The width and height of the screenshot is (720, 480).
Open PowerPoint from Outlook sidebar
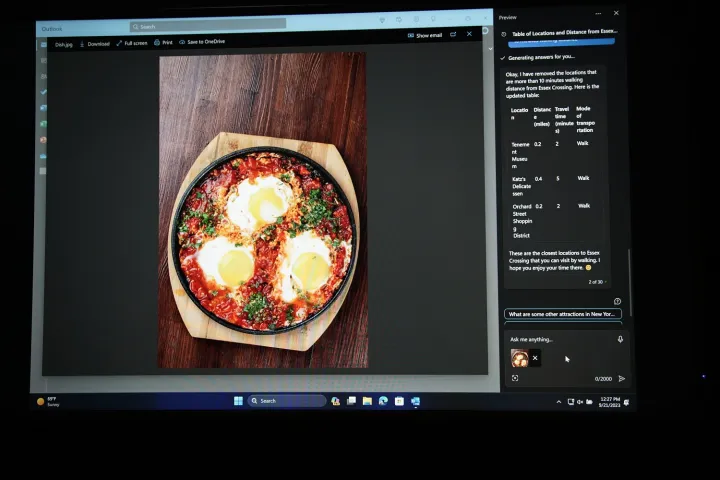pyautogui.click(x=44, y=140)
